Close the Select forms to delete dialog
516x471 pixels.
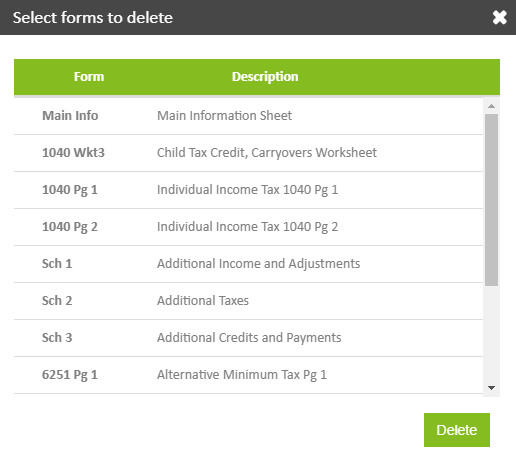point(499,17)
